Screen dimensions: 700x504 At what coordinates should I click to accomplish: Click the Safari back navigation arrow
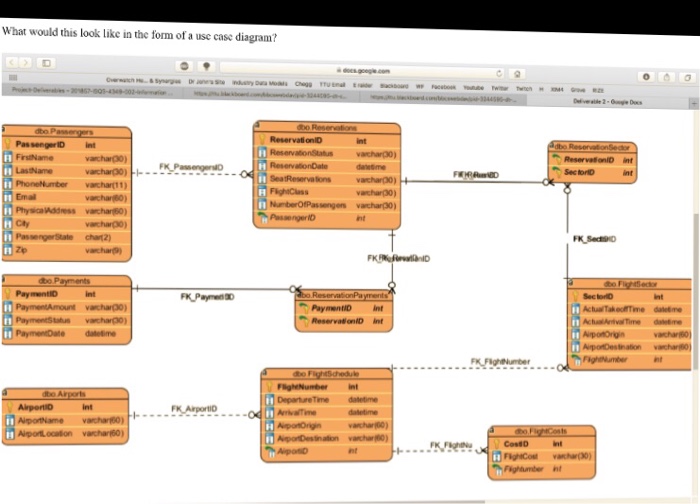pyautogui.click(x=12, y=62)
